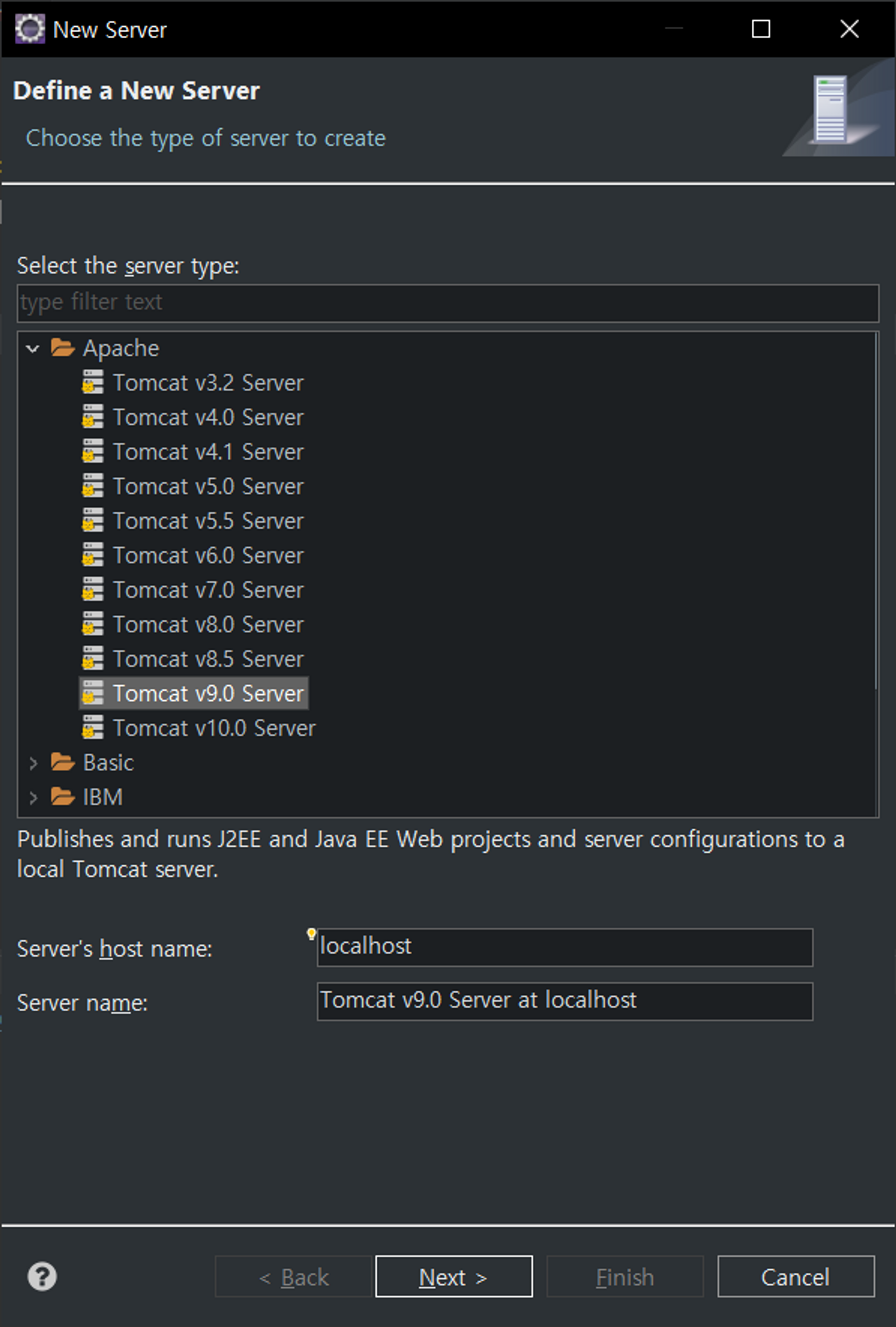Click the lightbulb content assist icon

(311, 934)
